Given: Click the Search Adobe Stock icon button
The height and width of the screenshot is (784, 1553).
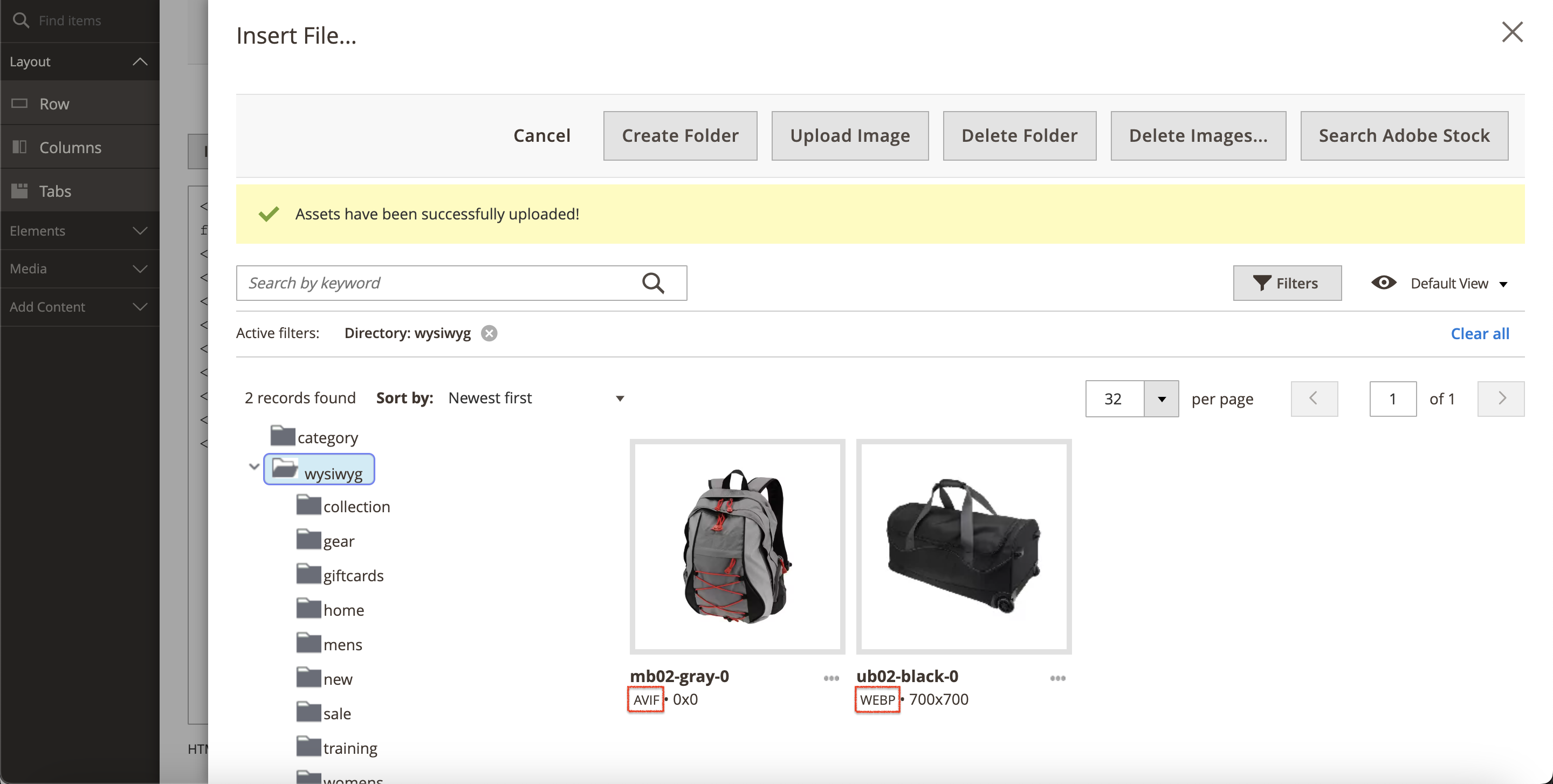Looking at the screenshot, I should (x=1405, y=135).
